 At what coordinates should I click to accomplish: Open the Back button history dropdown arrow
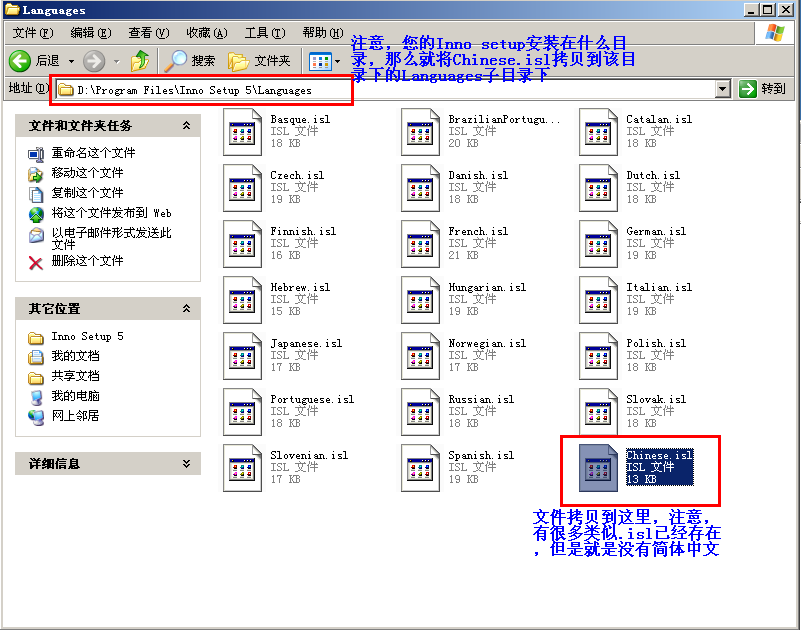pyautogui.click(x=72, y=62)
